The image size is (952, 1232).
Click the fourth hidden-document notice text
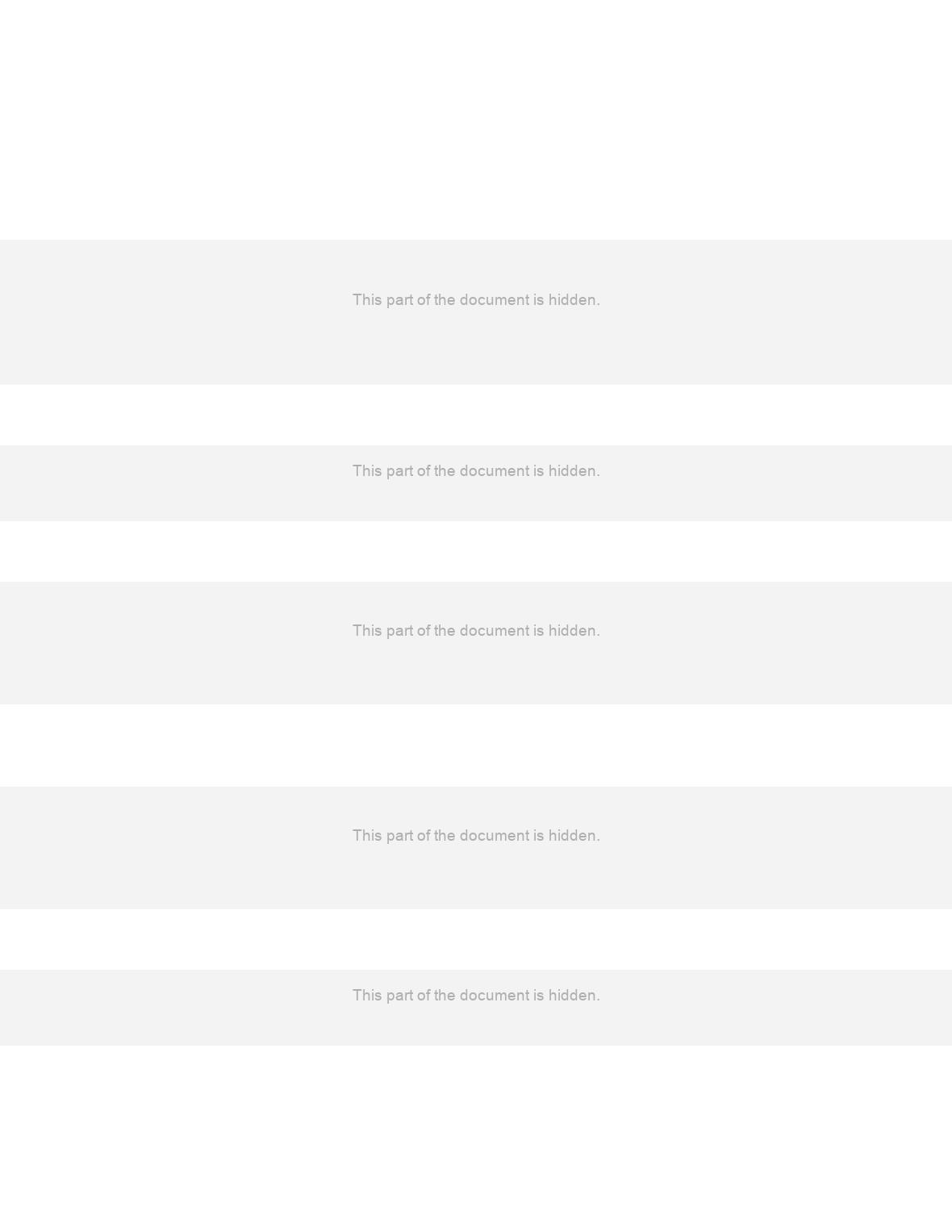point(476,836)
